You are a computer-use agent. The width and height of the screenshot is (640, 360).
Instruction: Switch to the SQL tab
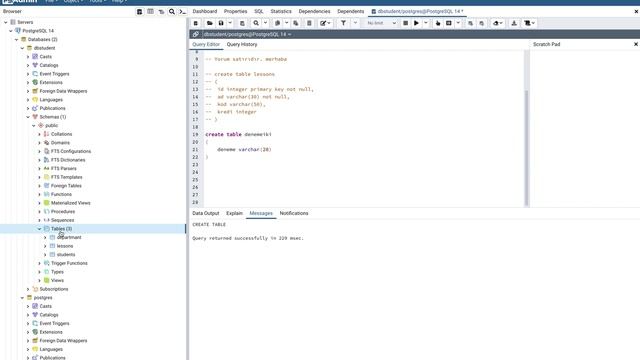click(259, 11)
